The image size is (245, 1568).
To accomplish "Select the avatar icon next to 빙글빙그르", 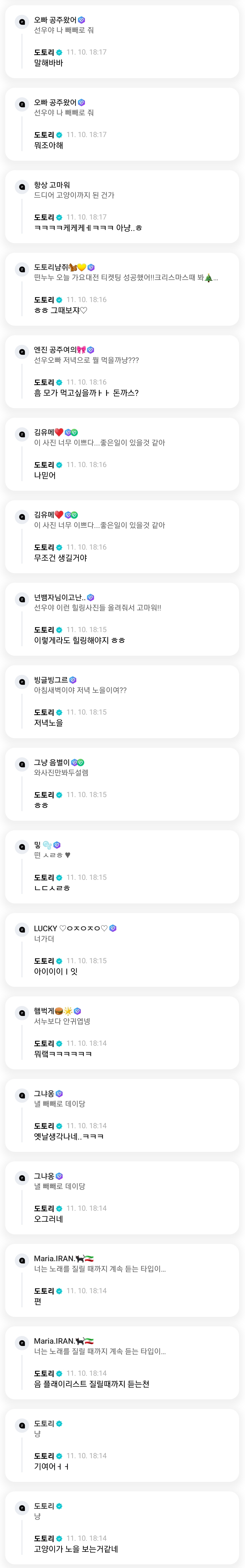I will tap(22, 682).
